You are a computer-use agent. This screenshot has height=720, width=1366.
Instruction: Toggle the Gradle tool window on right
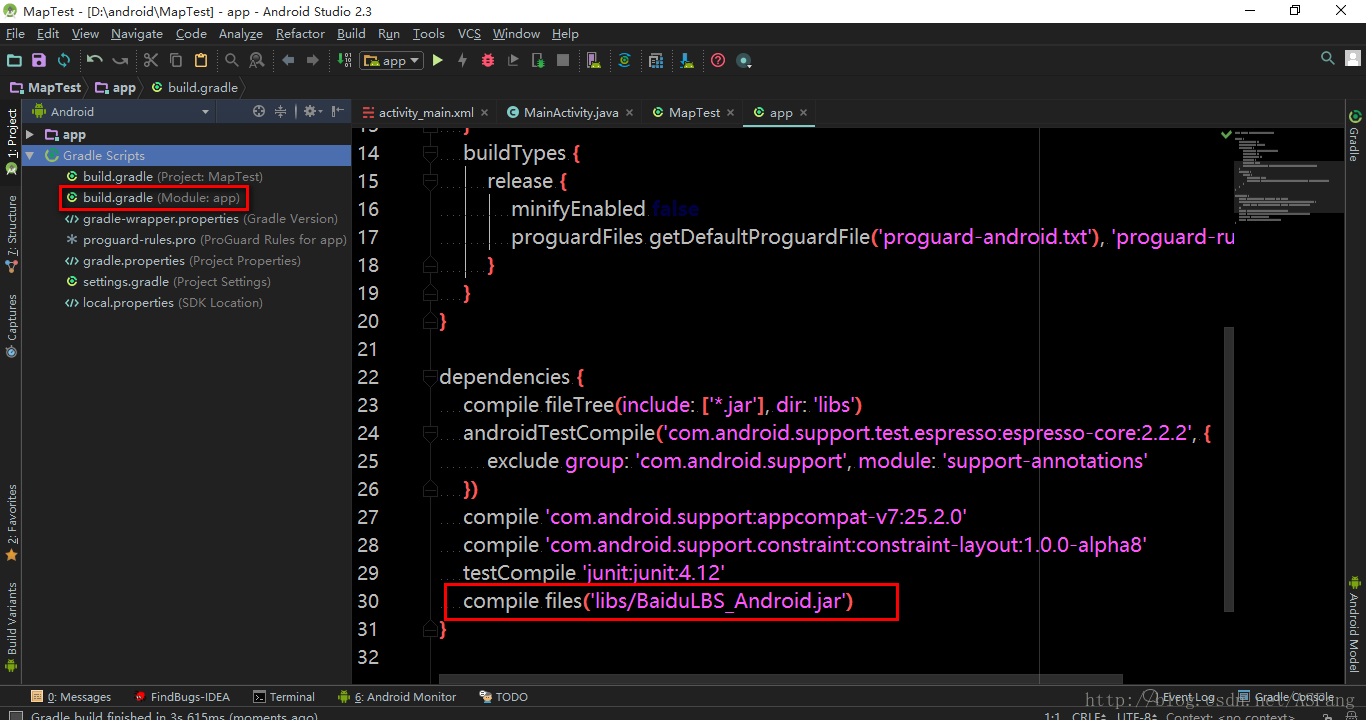click(1354, 136)
